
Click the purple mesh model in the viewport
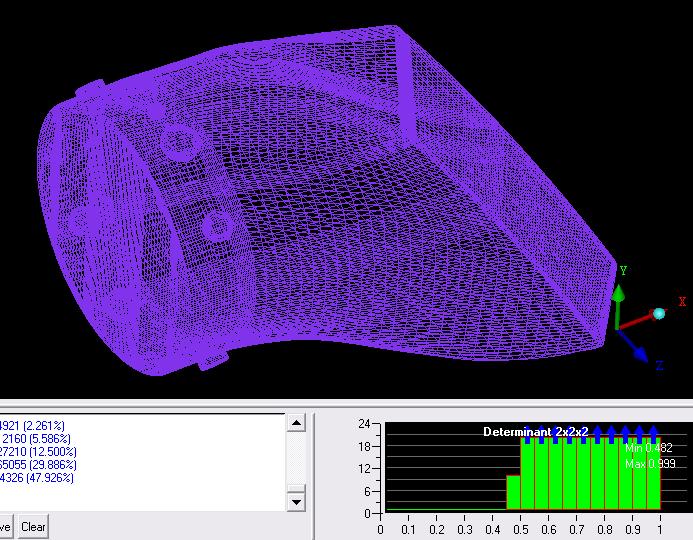[x=330, y=200]
